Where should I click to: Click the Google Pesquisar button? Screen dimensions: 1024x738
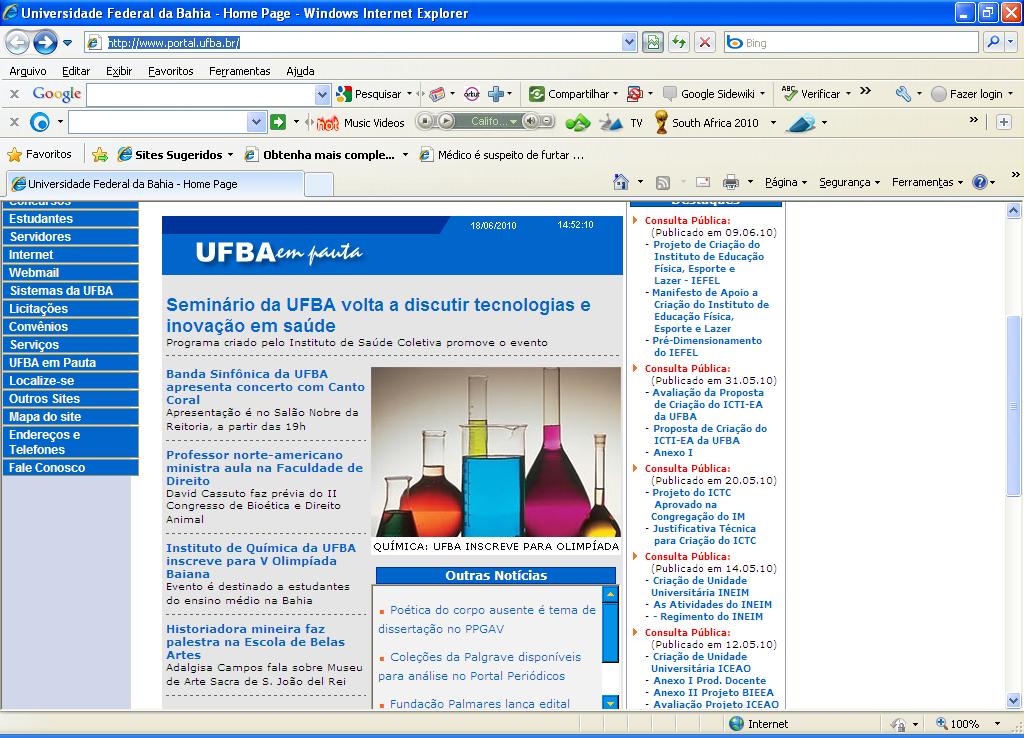369,94
